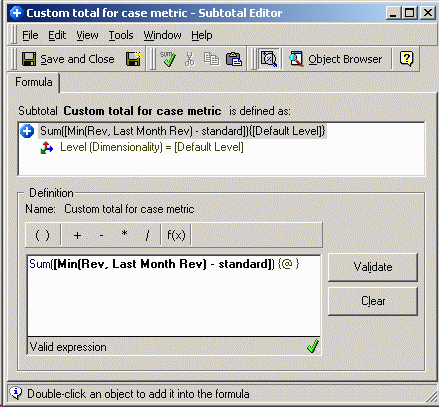
Task: Click the Clear button
Action: [x=373, y=301]
